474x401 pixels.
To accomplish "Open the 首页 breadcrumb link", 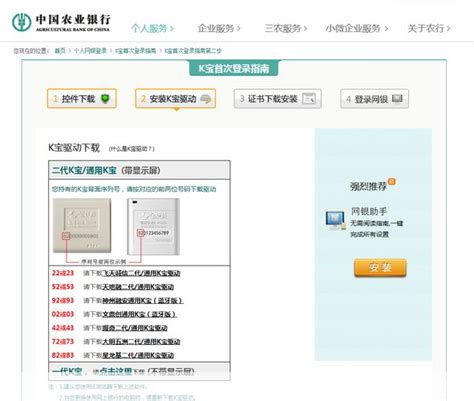I will (60, 51).
